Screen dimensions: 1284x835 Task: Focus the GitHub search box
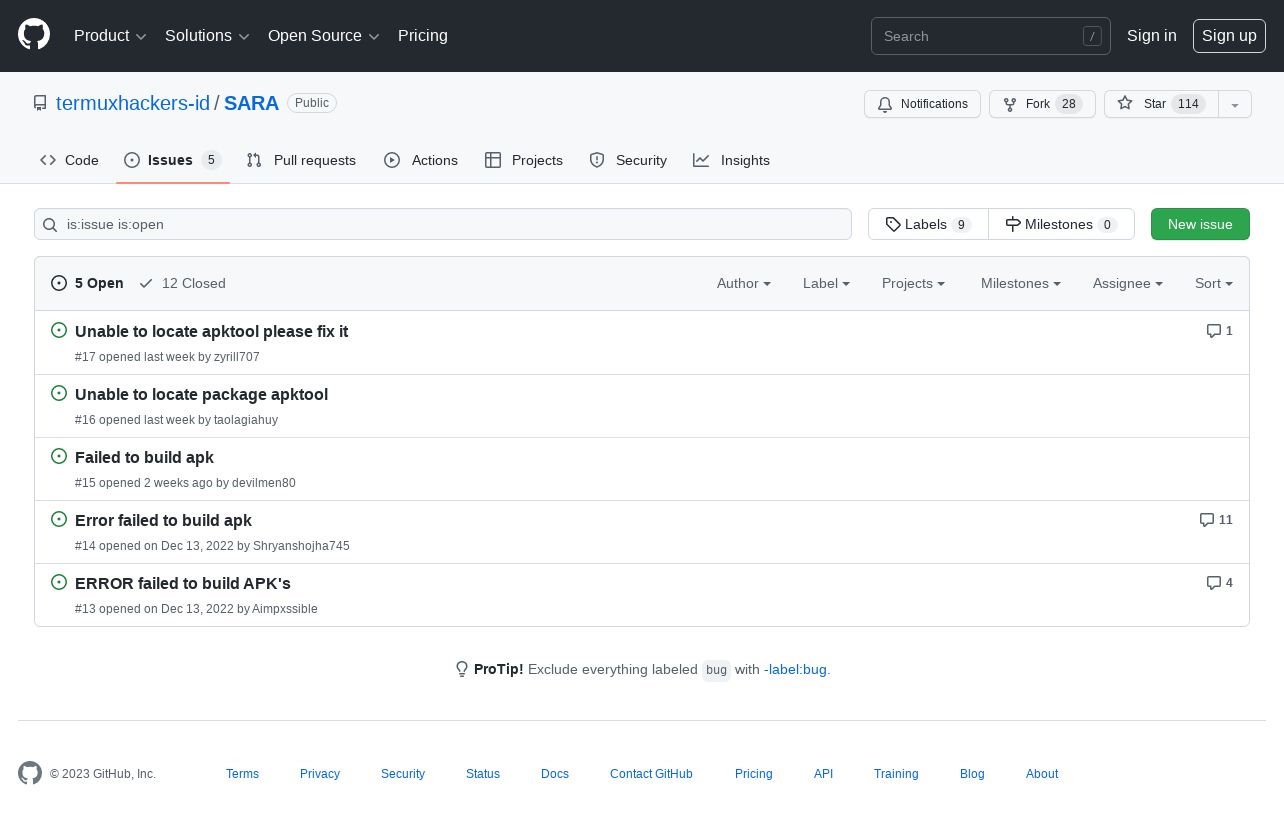(x=990, y=36)
